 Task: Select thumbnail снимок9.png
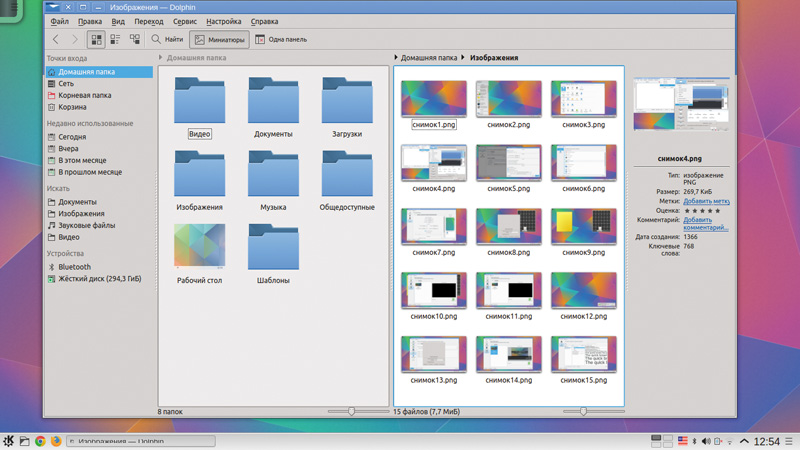584,227
